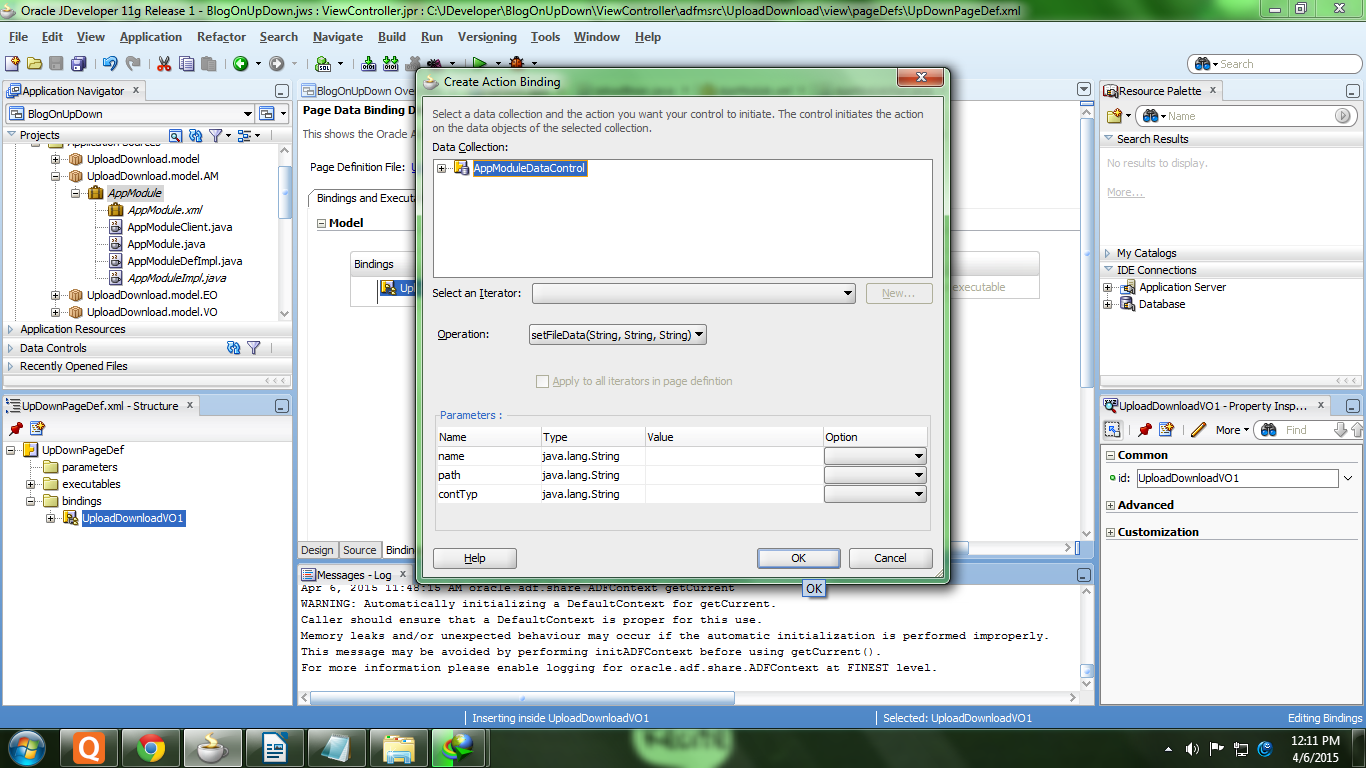1366x768 pixels.
Task: Toggle Apply to all iterators checkbox
Action: pyautogui.click(x=543, y=381)
